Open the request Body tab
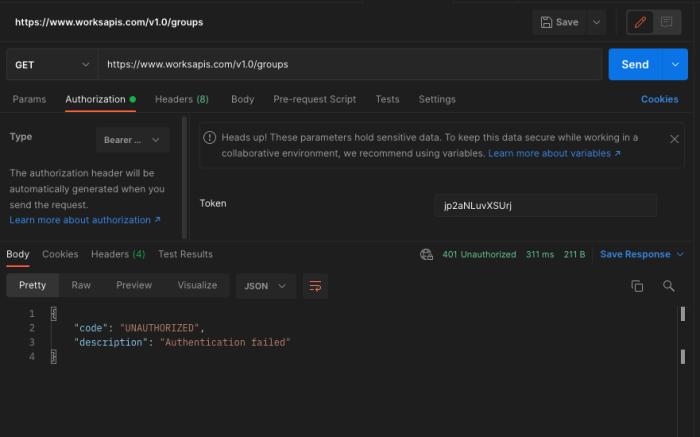This screenshot has height=437, width=700. [x=242, y=99]
